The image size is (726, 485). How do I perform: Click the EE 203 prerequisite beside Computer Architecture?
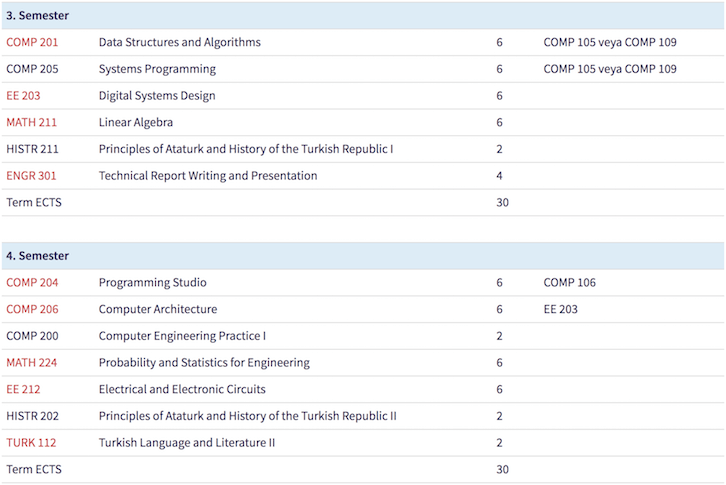click(x=560, y=310)
